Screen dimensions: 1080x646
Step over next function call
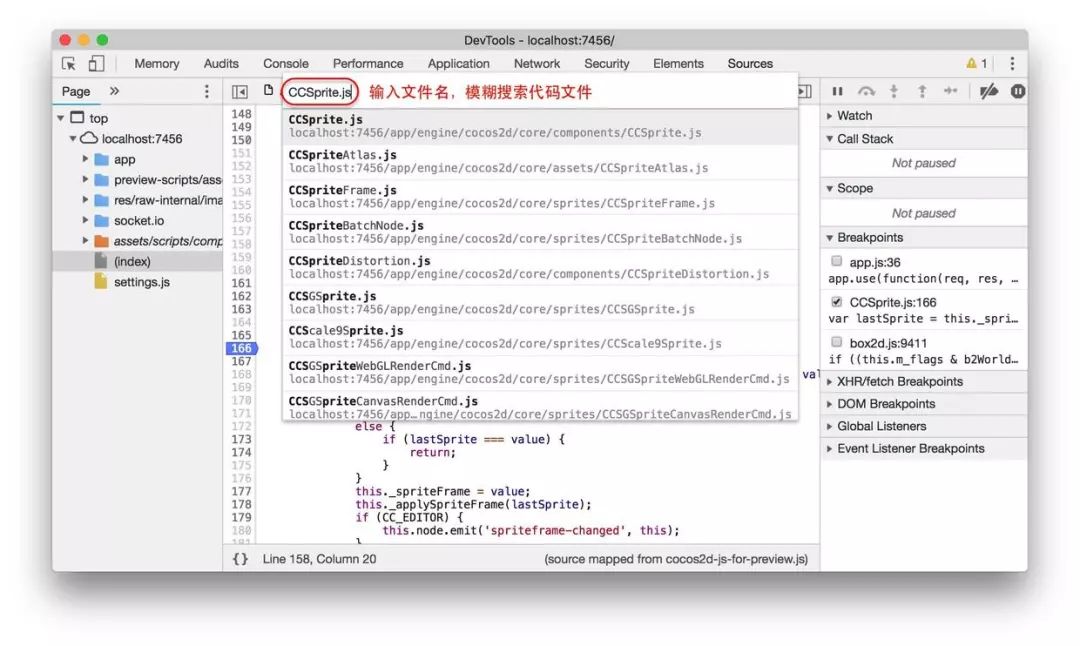866,91
